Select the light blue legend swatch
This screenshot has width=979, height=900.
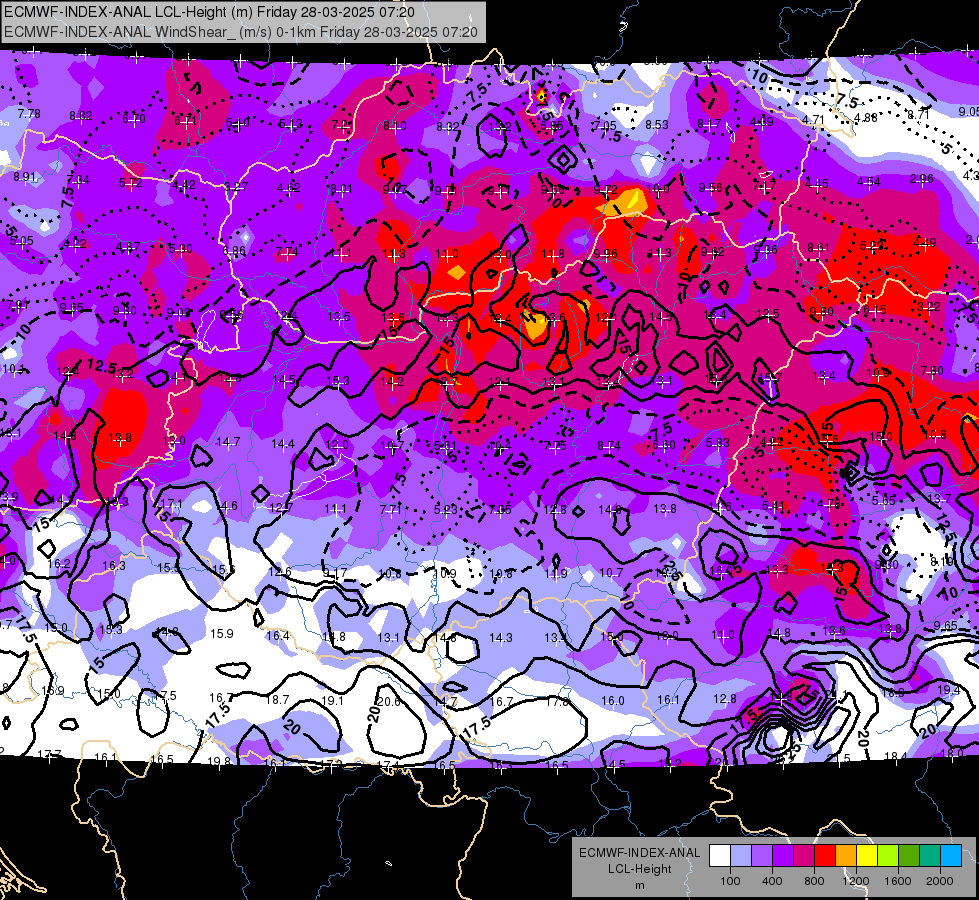(x=741, y=856)
